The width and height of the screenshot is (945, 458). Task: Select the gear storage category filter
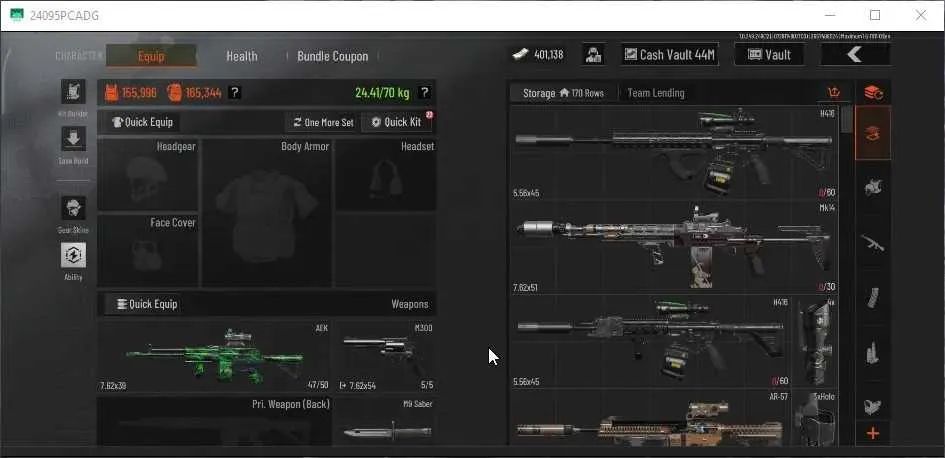click(x=873, y=187)
